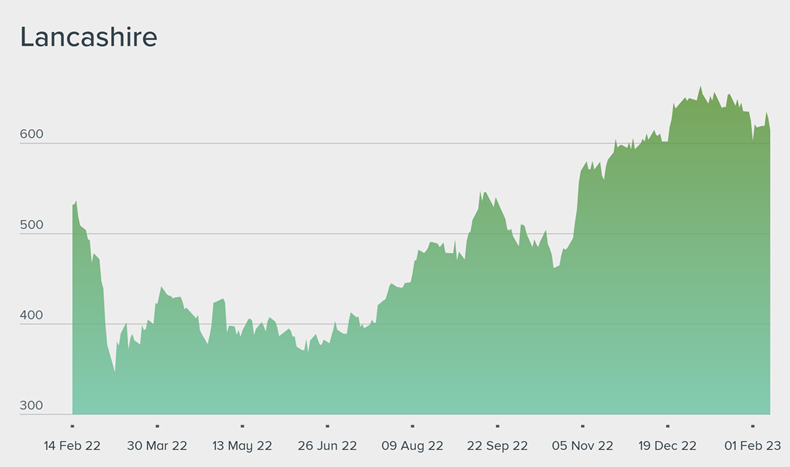Click the 500 y-axis label
This screenshot has height=467, width=790.
[x=33, y=225]
